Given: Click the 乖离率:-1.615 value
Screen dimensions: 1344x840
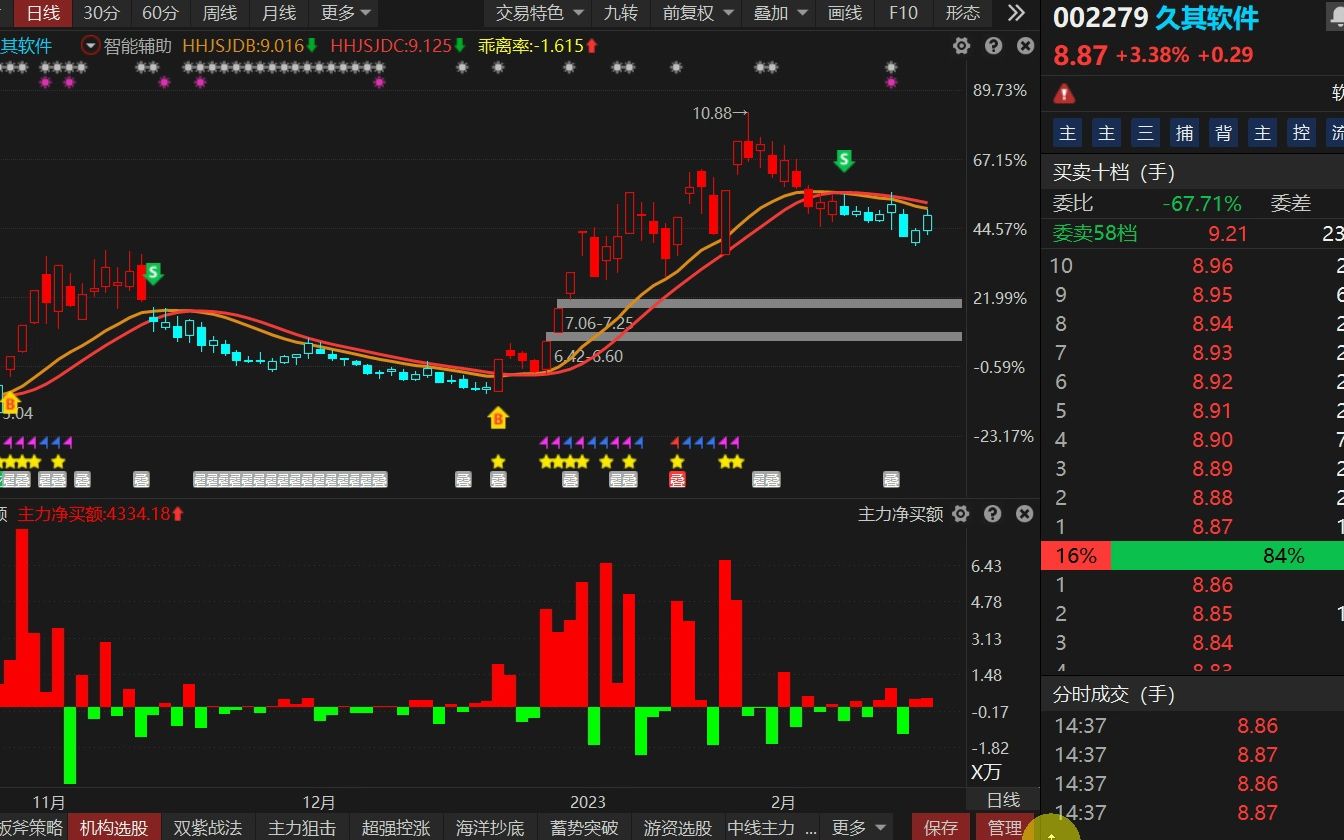Looking at the screenshot, I should click(530, 46).
